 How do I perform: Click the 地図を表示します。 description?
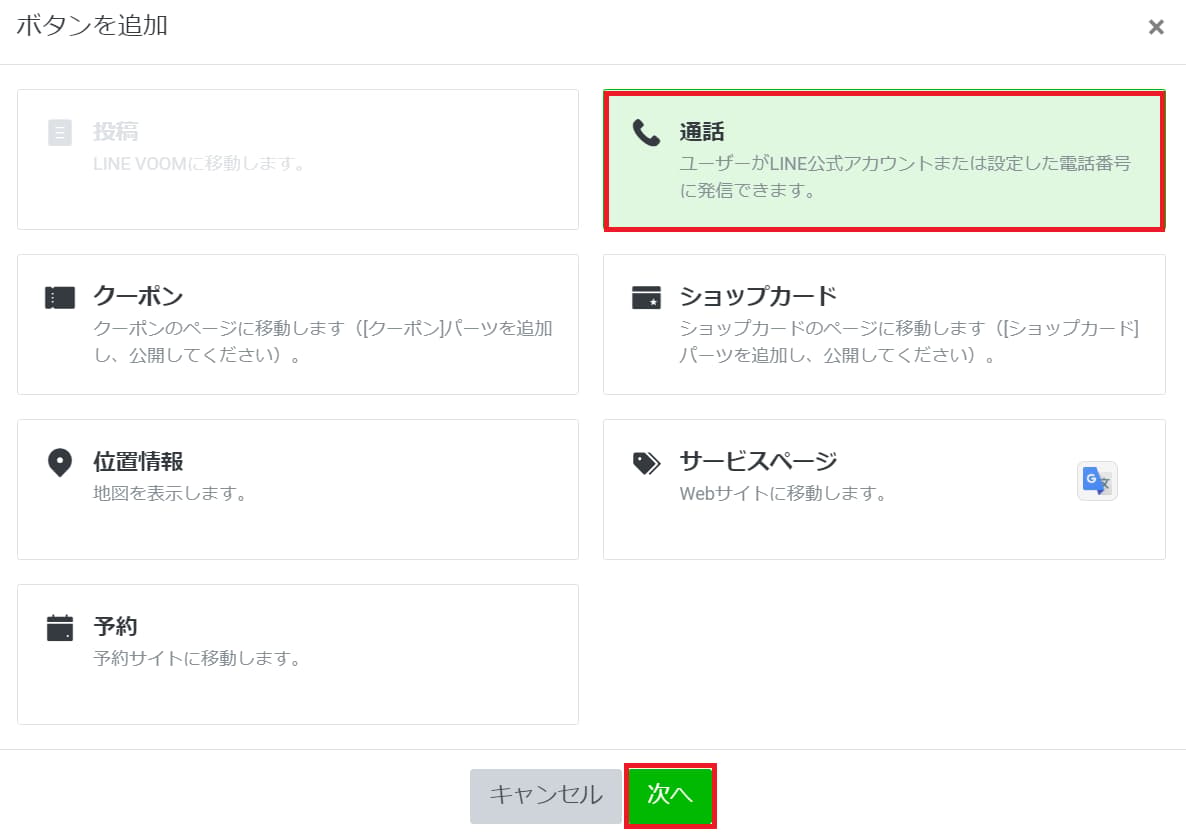[x=171, y=493]
